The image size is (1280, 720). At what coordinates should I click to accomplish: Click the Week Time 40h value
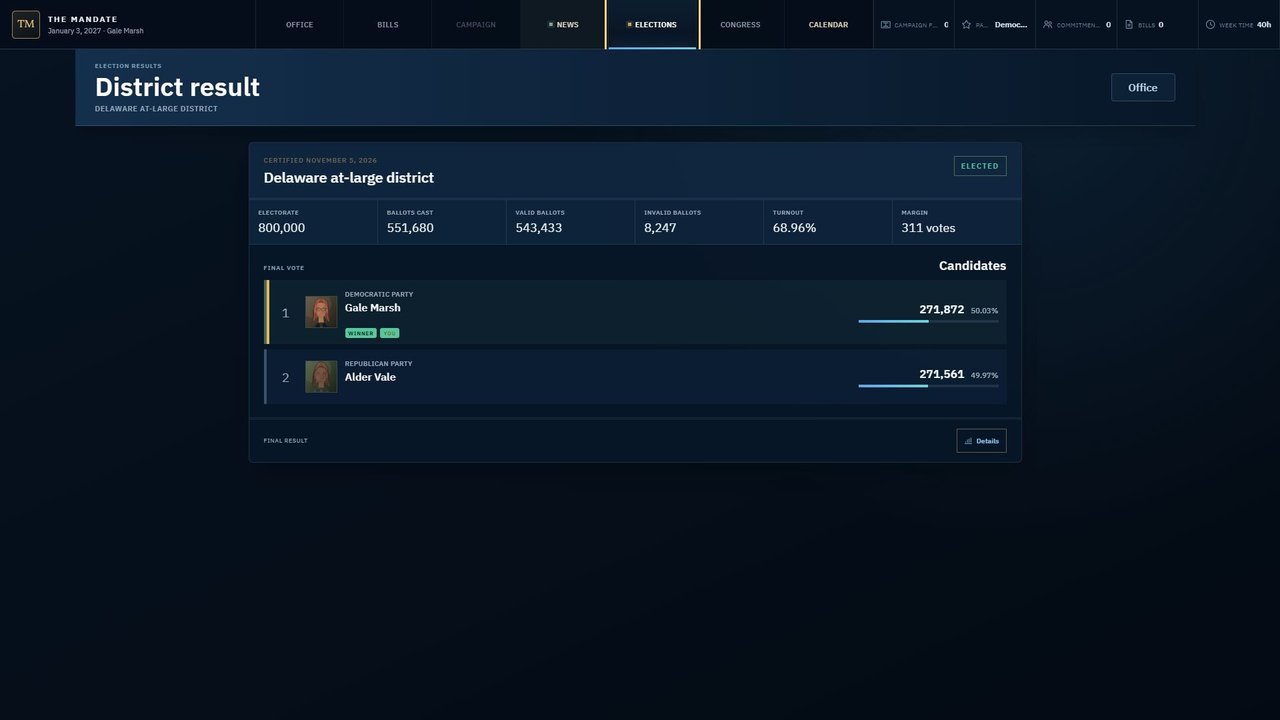[x=1264, y=24]
